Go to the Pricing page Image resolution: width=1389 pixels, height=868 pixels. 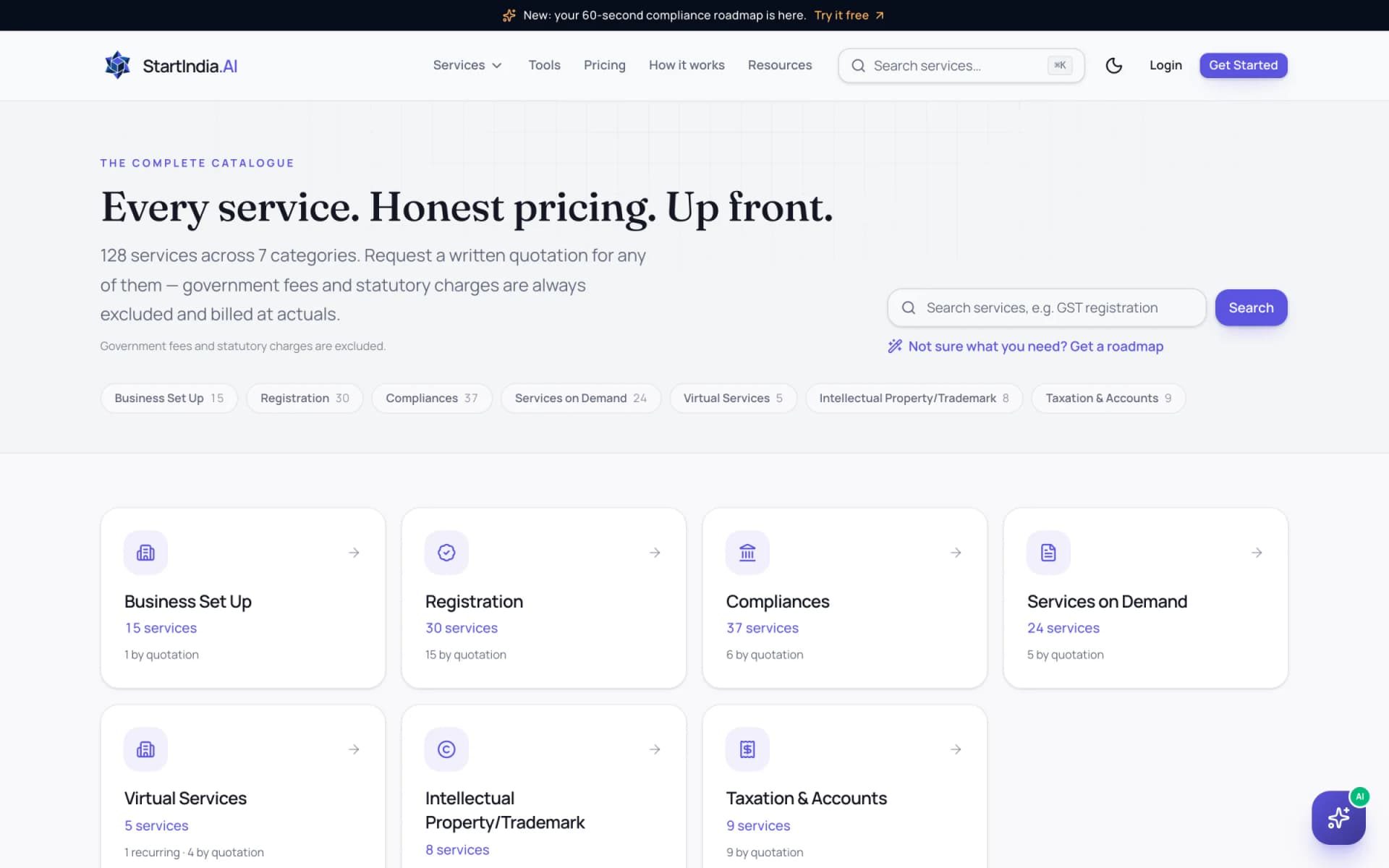pos(604,65)
